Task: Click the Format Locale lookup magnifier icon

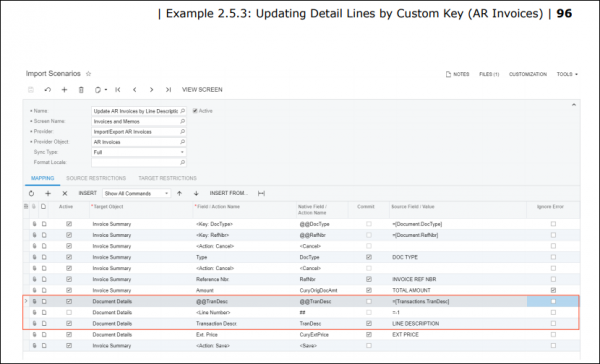Action: [x=183, y=163]
